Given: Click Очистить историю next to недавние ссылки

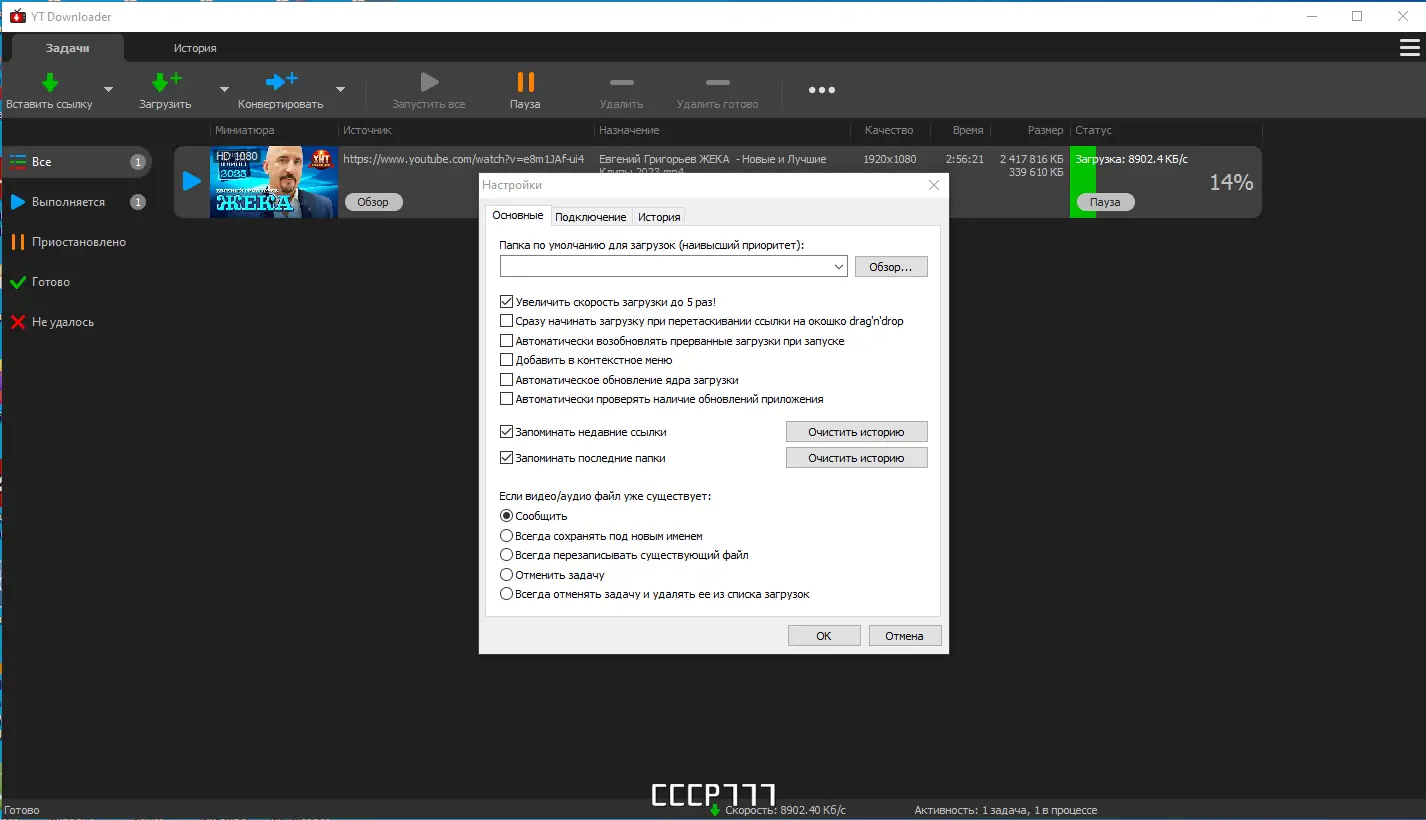Looking at the screenshot, I should (x=856, y=432).
